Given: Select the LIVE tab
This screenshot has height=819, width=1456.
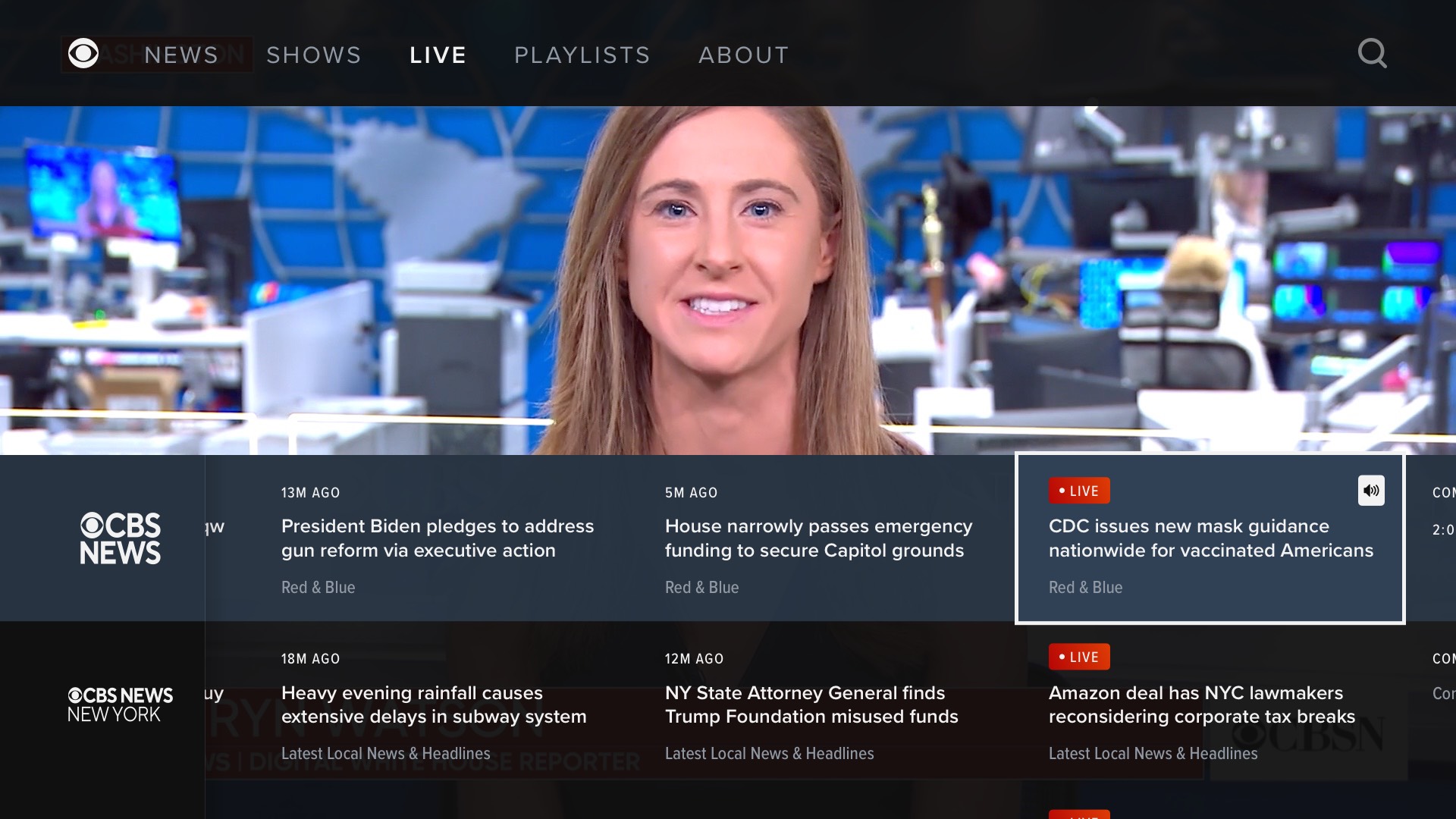Looking at the screenshot, I should [438, 55].
